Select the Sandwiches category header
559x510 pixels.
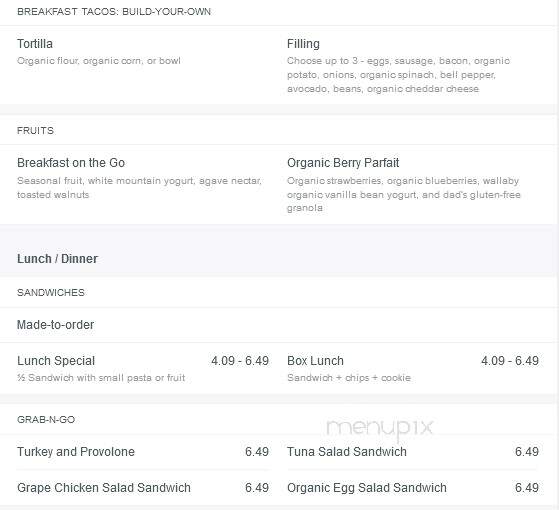[51, 293]
